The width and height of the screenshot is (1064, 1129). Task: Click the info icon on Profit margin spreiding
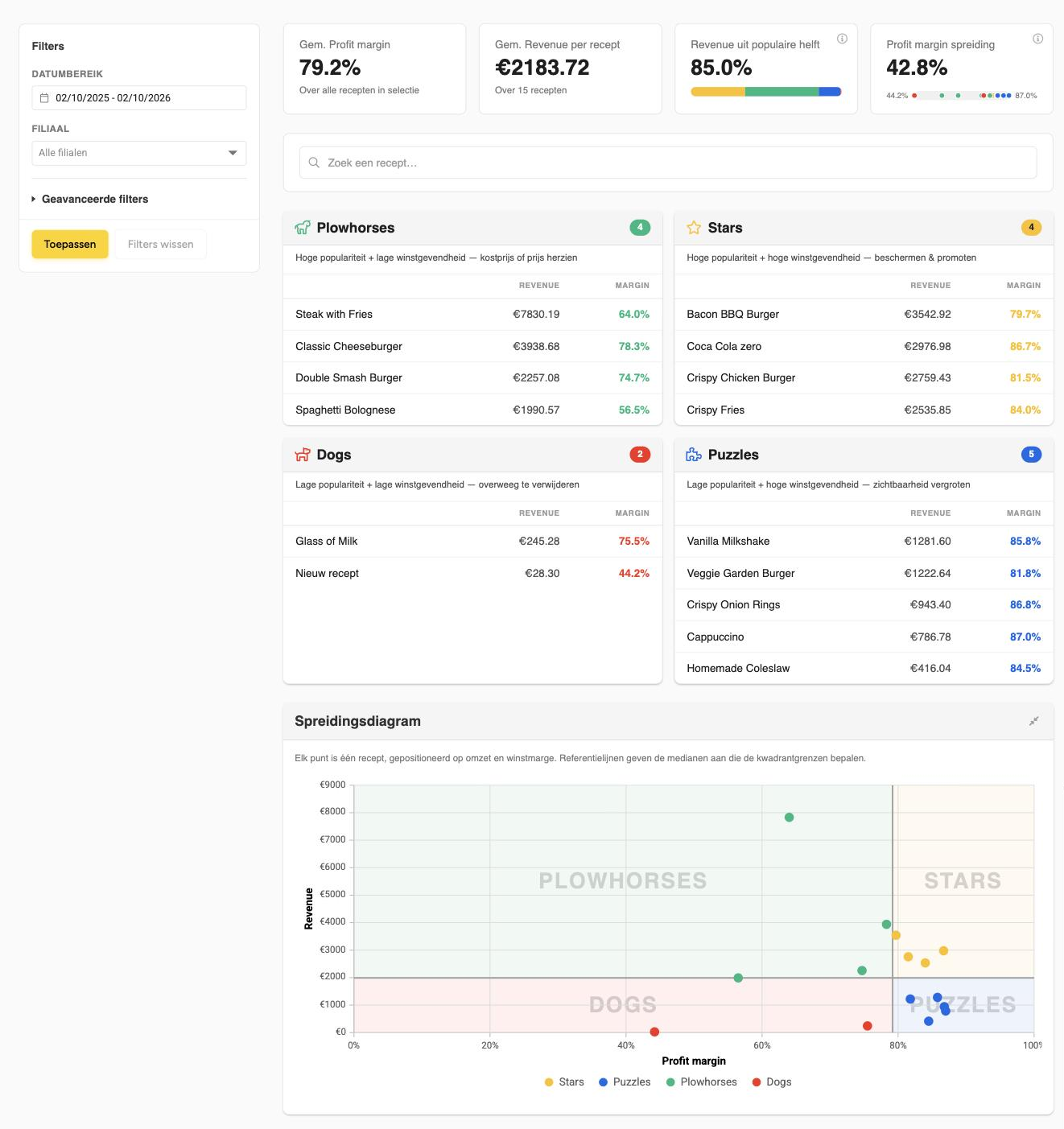[x=1037, y=39]
